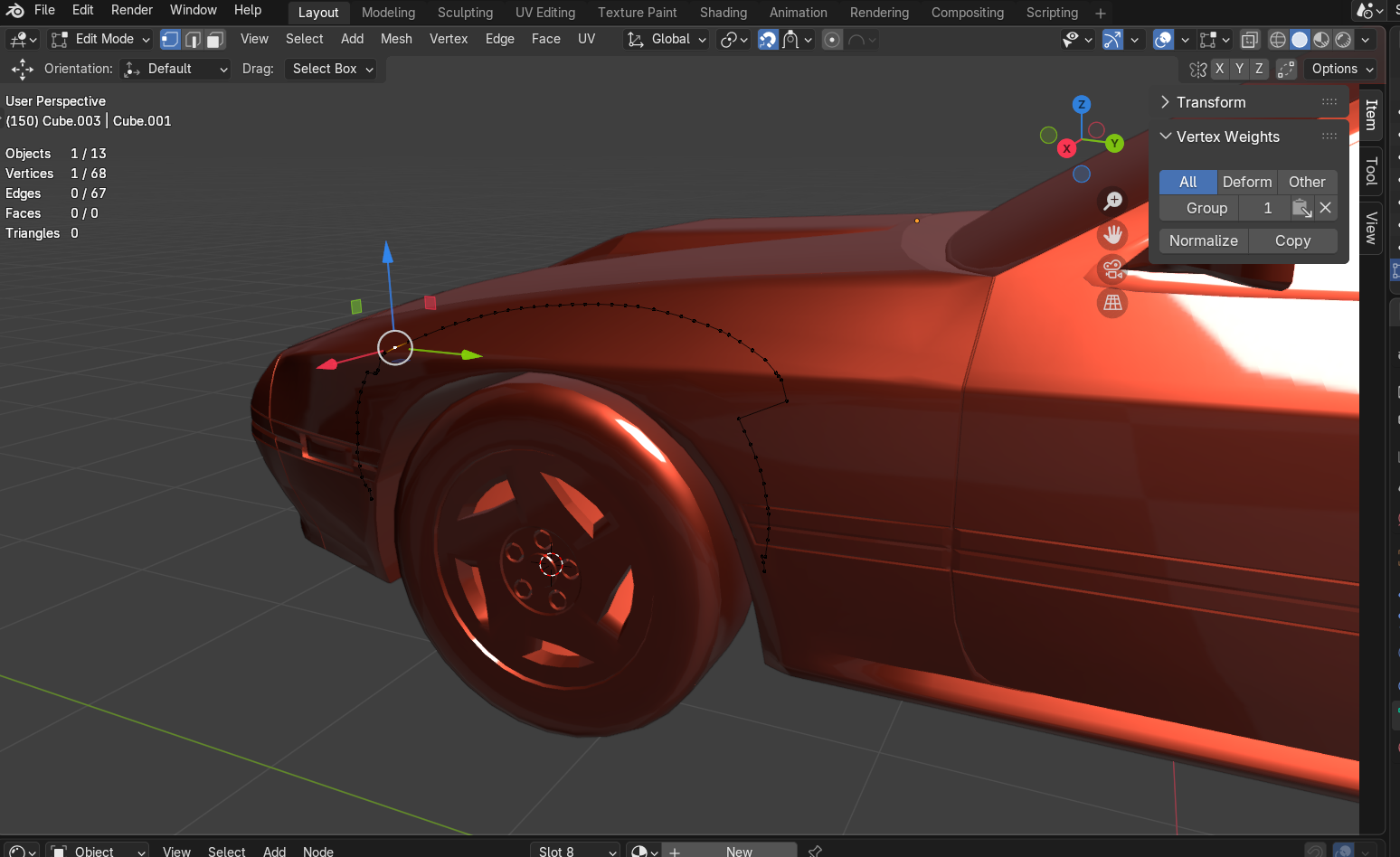Toggle Y axis mirror
Viewport: 1400px width, 857px height.
1239,69
